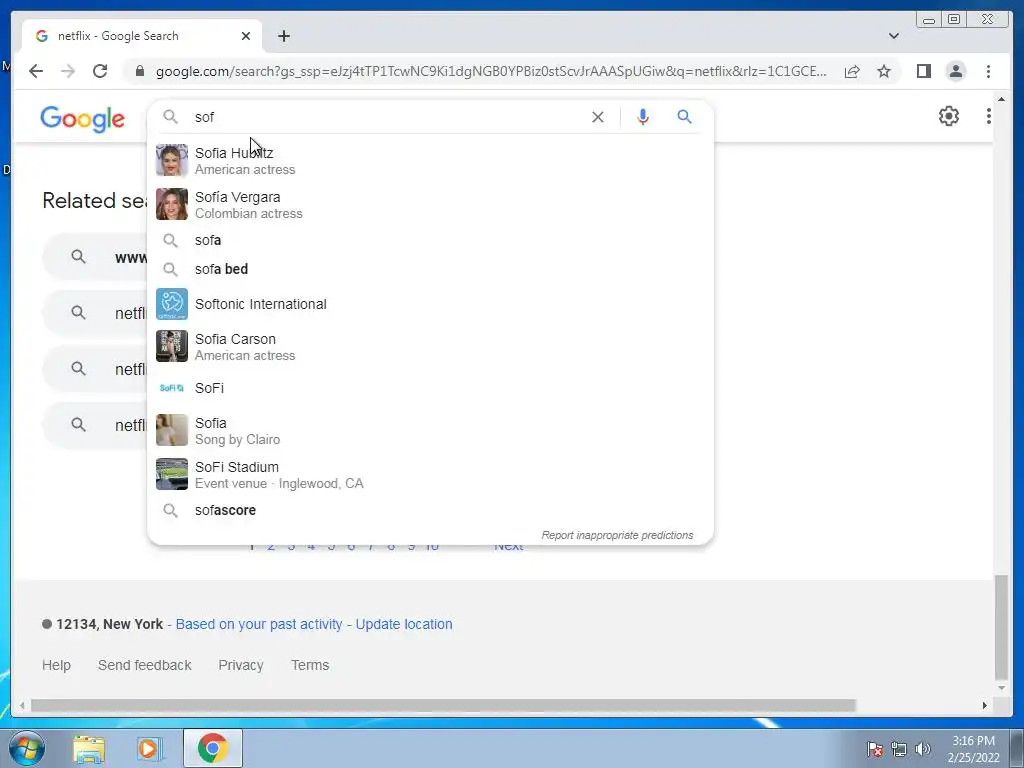Open Windows Explorer from the taskbar

88,748
